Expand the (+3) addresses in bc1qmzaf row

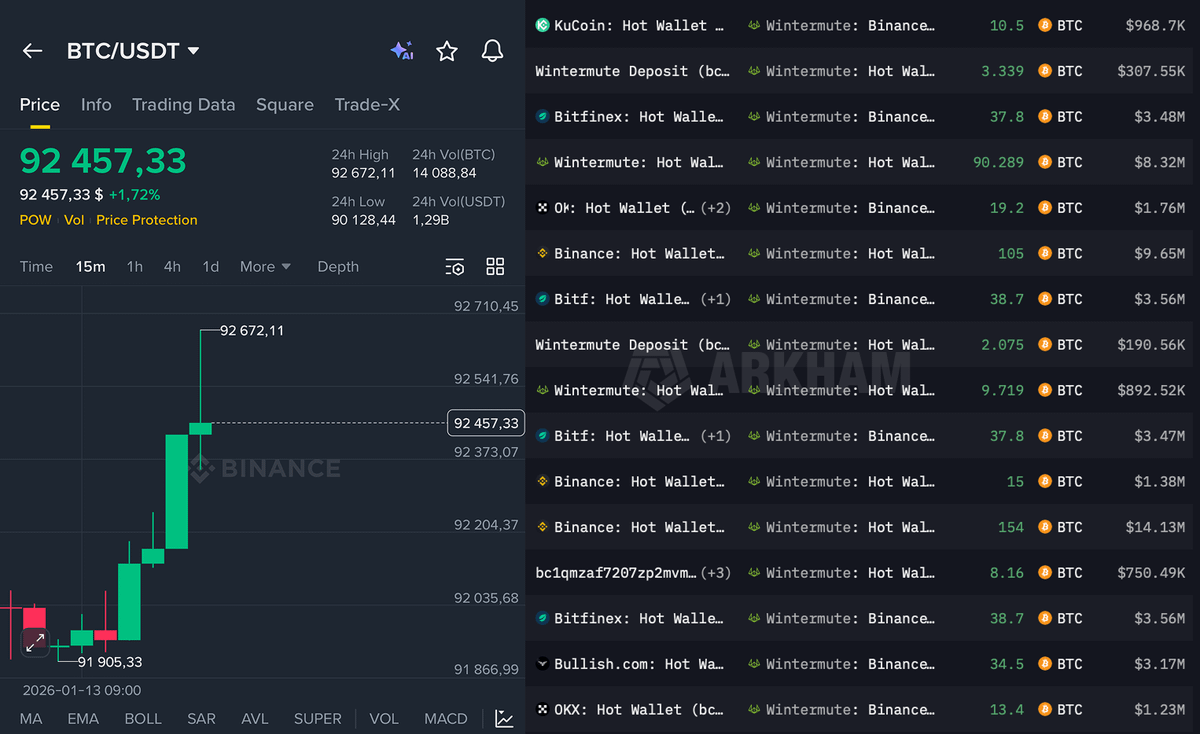(x=716, y=573)
